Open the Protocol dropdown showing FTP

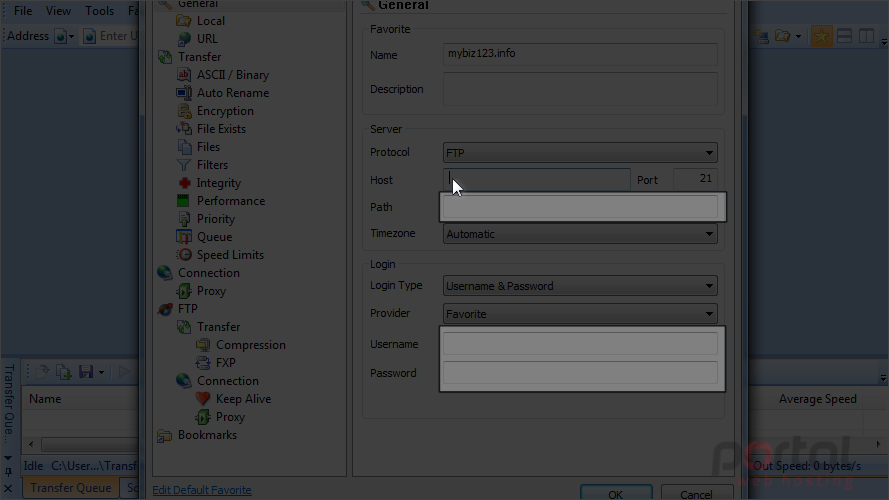pos(580,152)
